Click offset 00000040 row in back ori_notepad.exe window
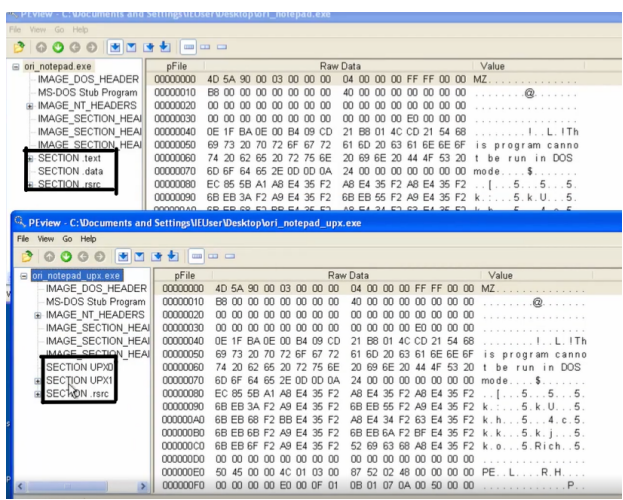 366,132
